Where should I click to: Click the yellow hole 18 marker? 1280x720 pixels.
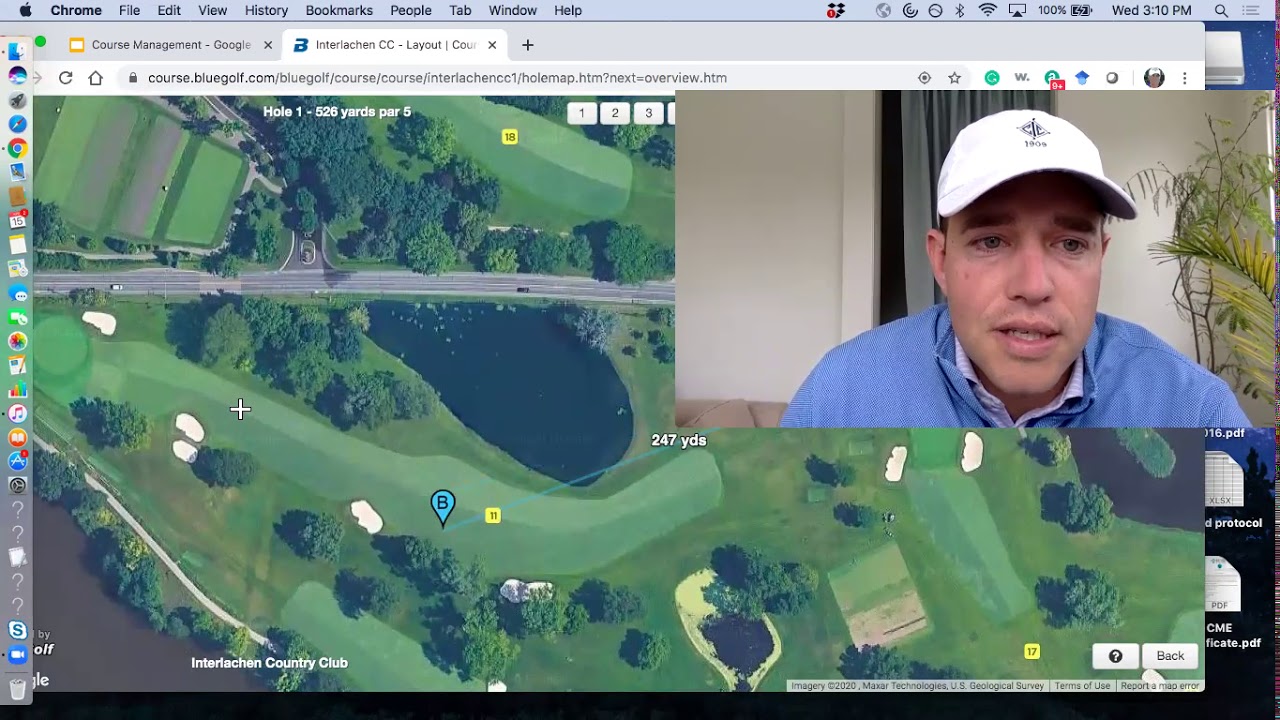pos(510,137)
